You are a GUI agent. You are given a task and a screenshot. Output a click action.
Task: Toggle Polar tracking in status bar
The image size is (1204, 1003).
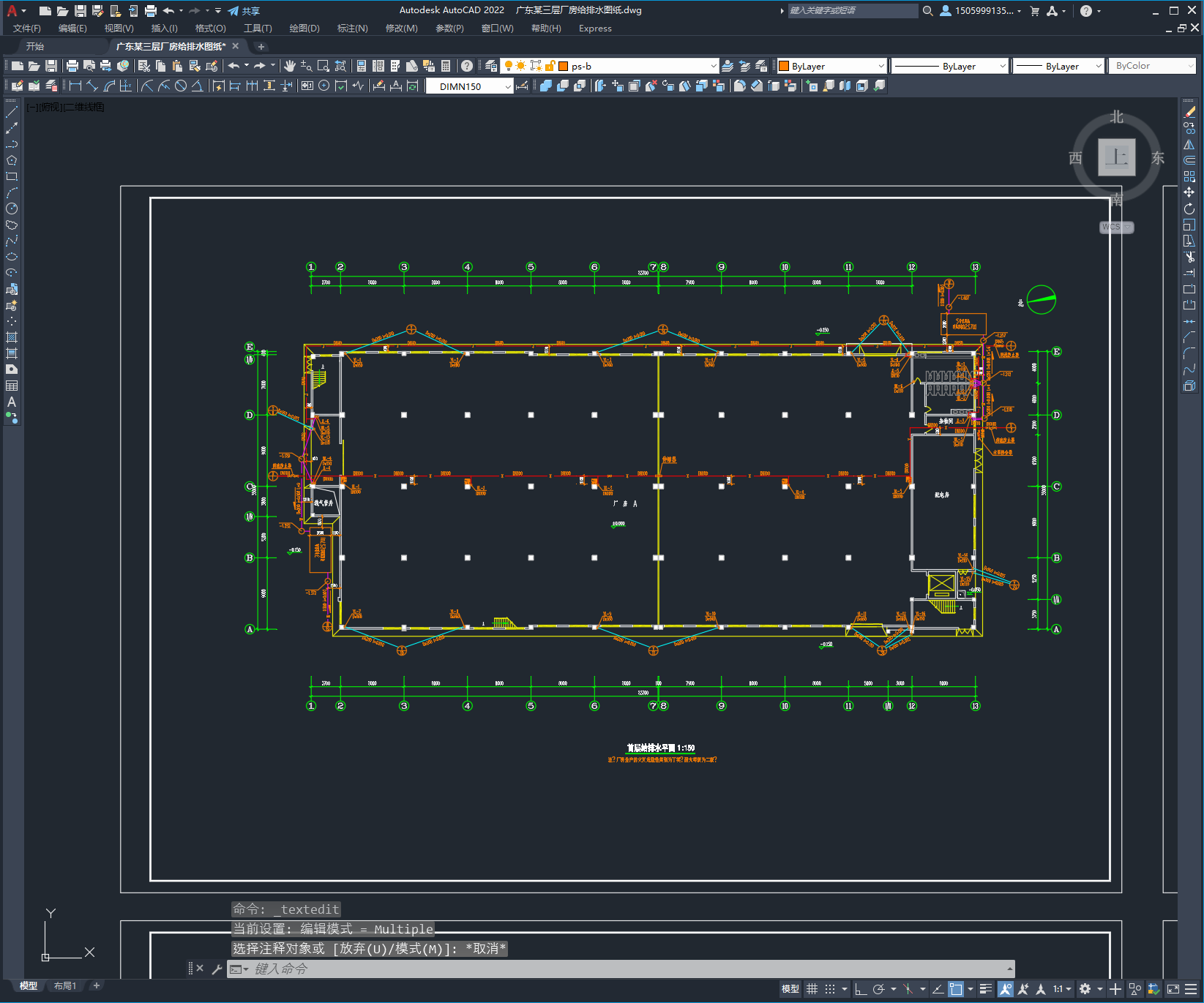[x=878, y=989]
